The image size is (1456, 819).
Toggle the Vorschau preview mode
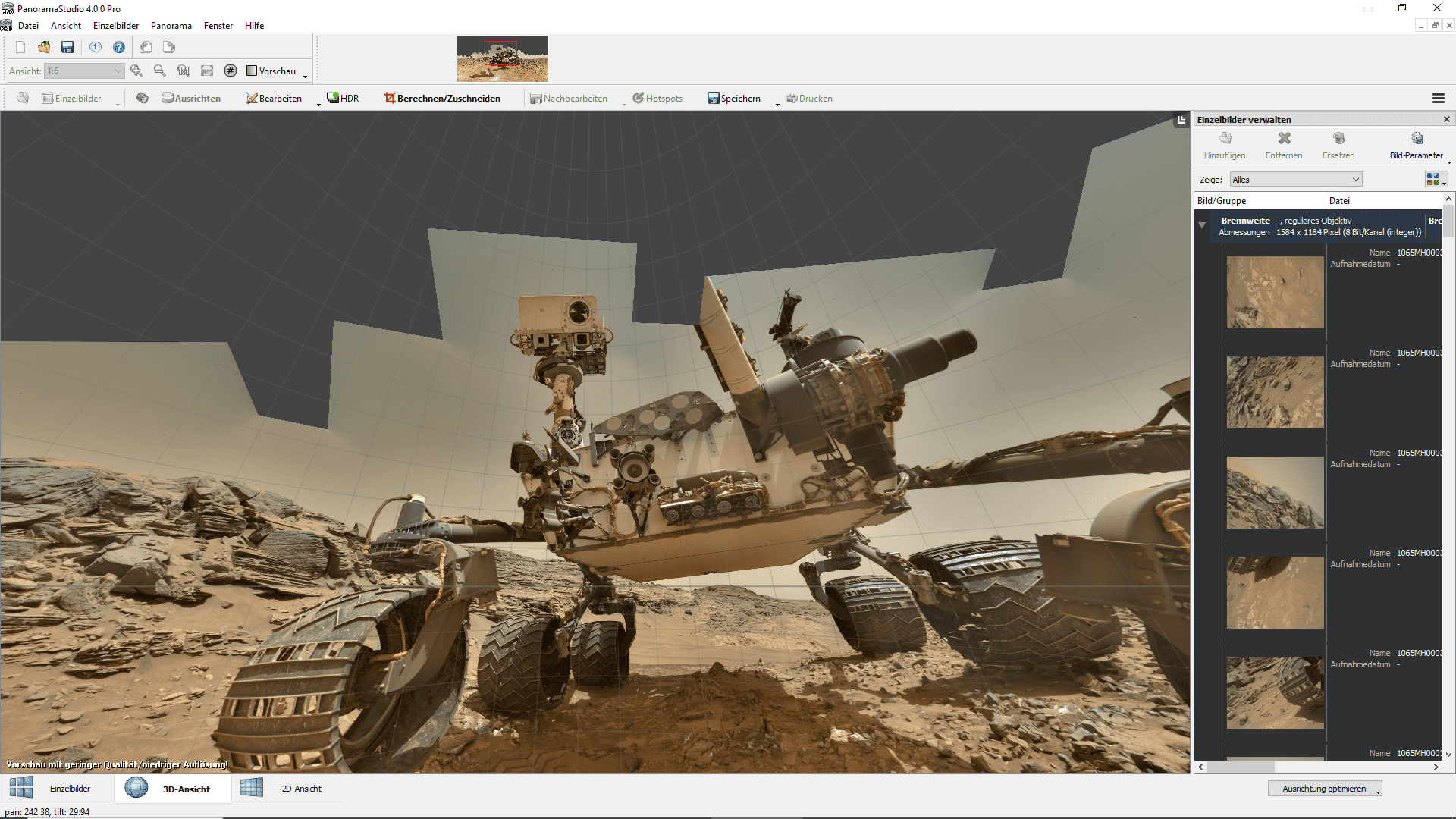point(271,71)
